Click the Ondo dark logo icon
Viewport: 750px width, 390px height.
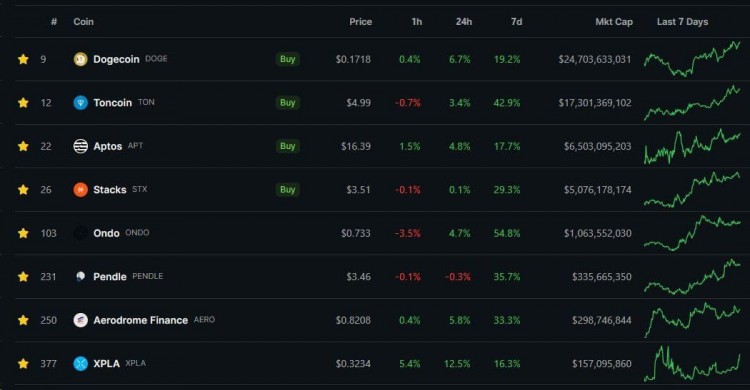[x=80, y=233]
